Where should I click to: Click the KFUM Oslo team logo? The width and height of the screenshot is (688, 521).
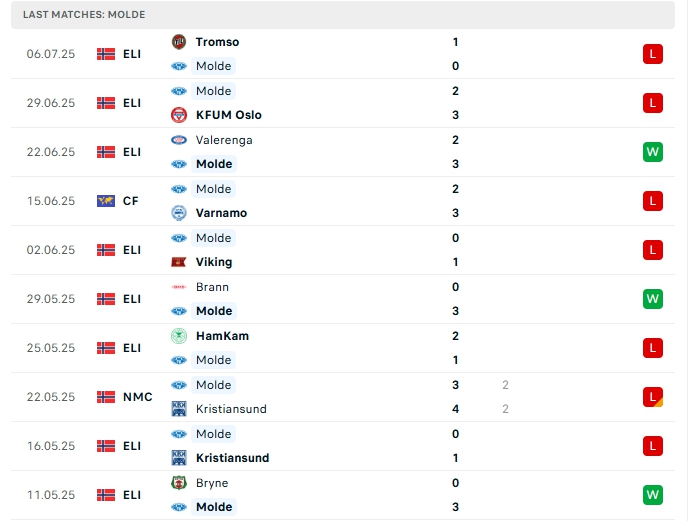tap(179, 115)
